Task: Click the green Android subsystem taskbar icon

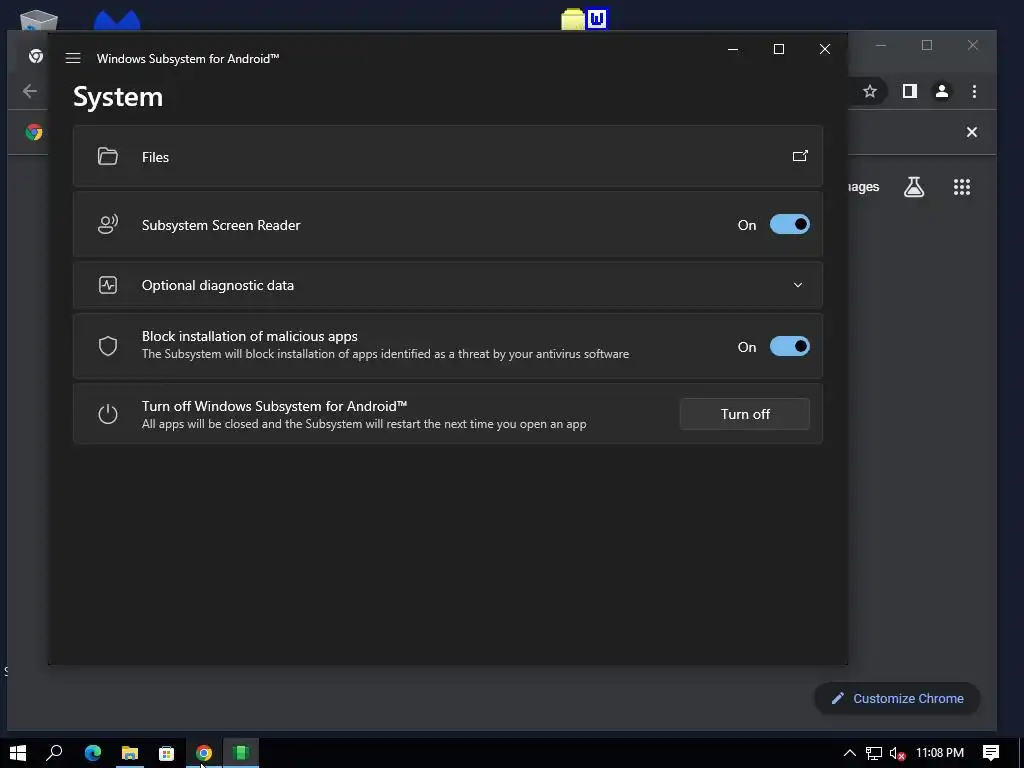Action: pyautogui.click(x=241, y=753)
